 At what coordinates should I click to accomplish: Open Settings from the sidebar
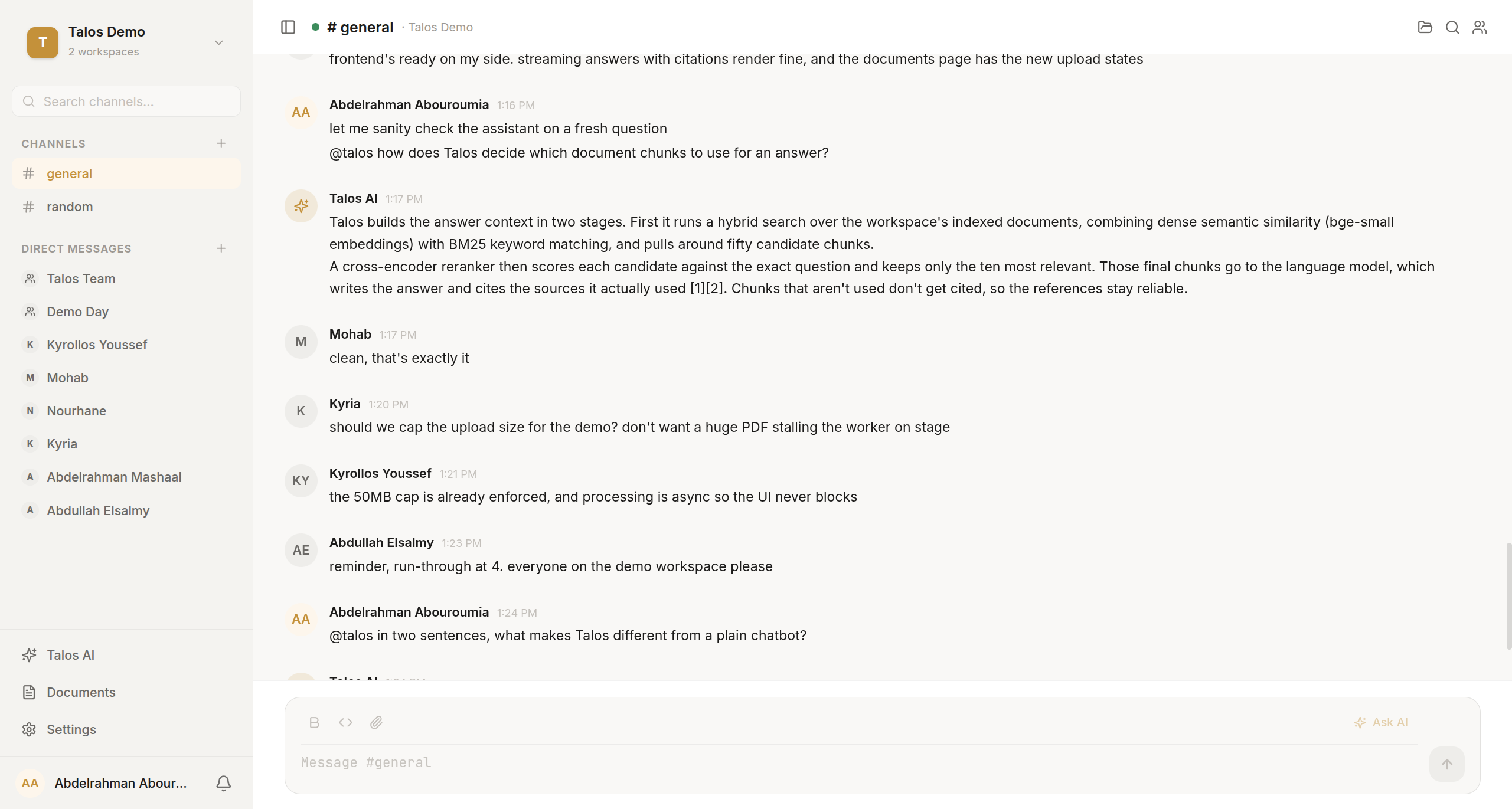click(126, 729)
